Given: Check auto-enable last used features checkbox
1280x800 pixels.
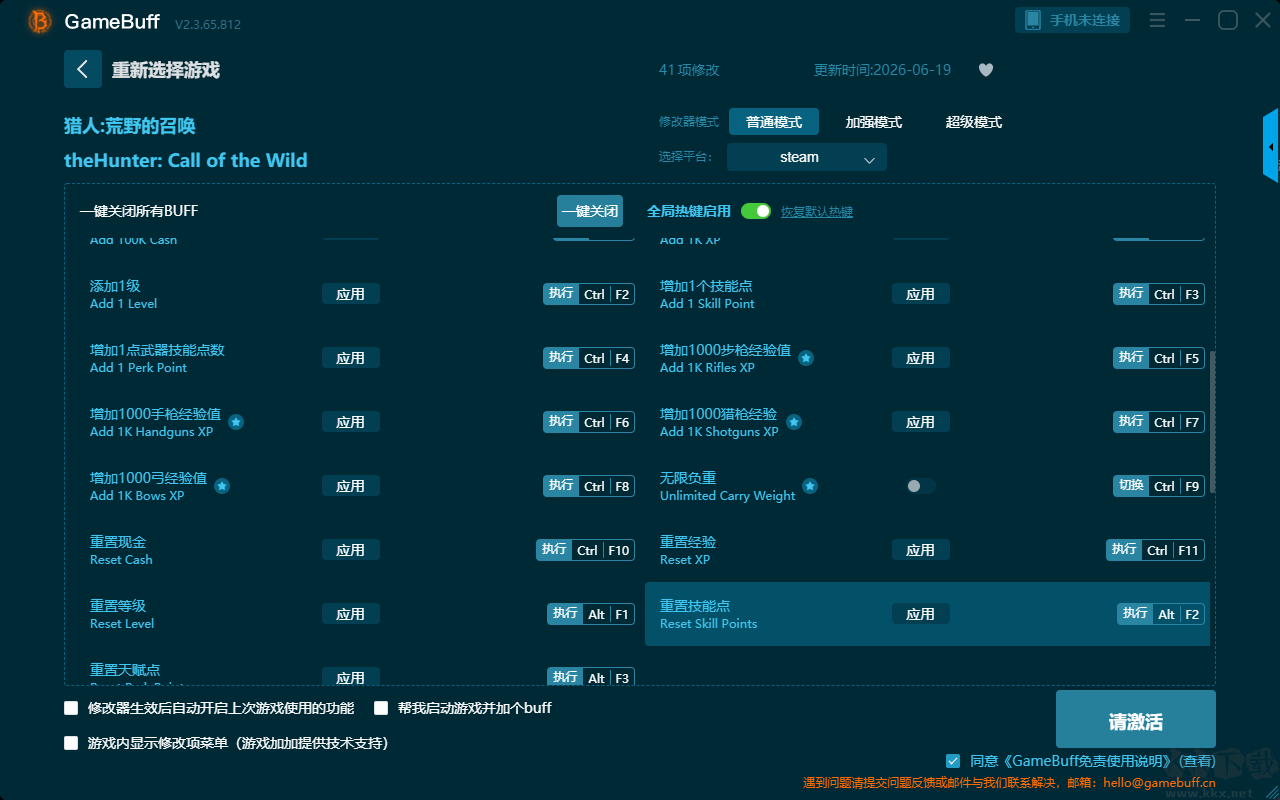Looking at the screenshot, I should tap(71, 708).
